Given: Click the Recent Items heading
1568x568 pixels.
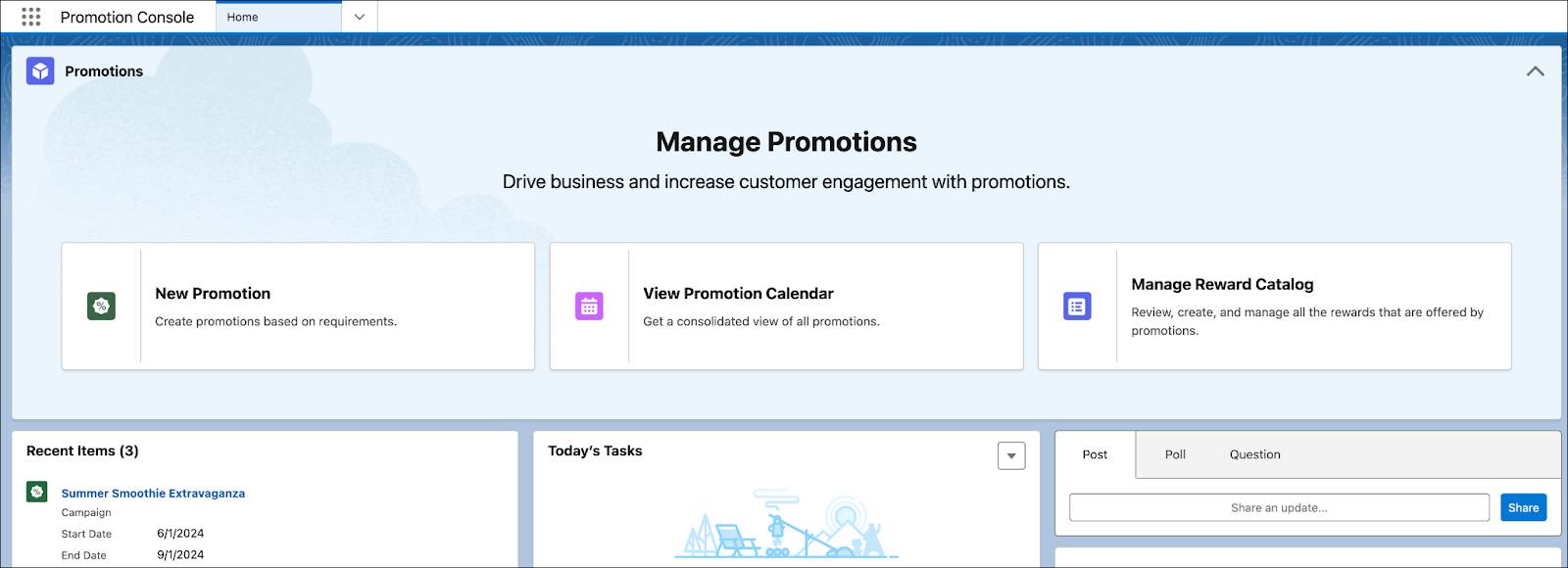Looking at the screenshot, I should (x=81, y=450).
